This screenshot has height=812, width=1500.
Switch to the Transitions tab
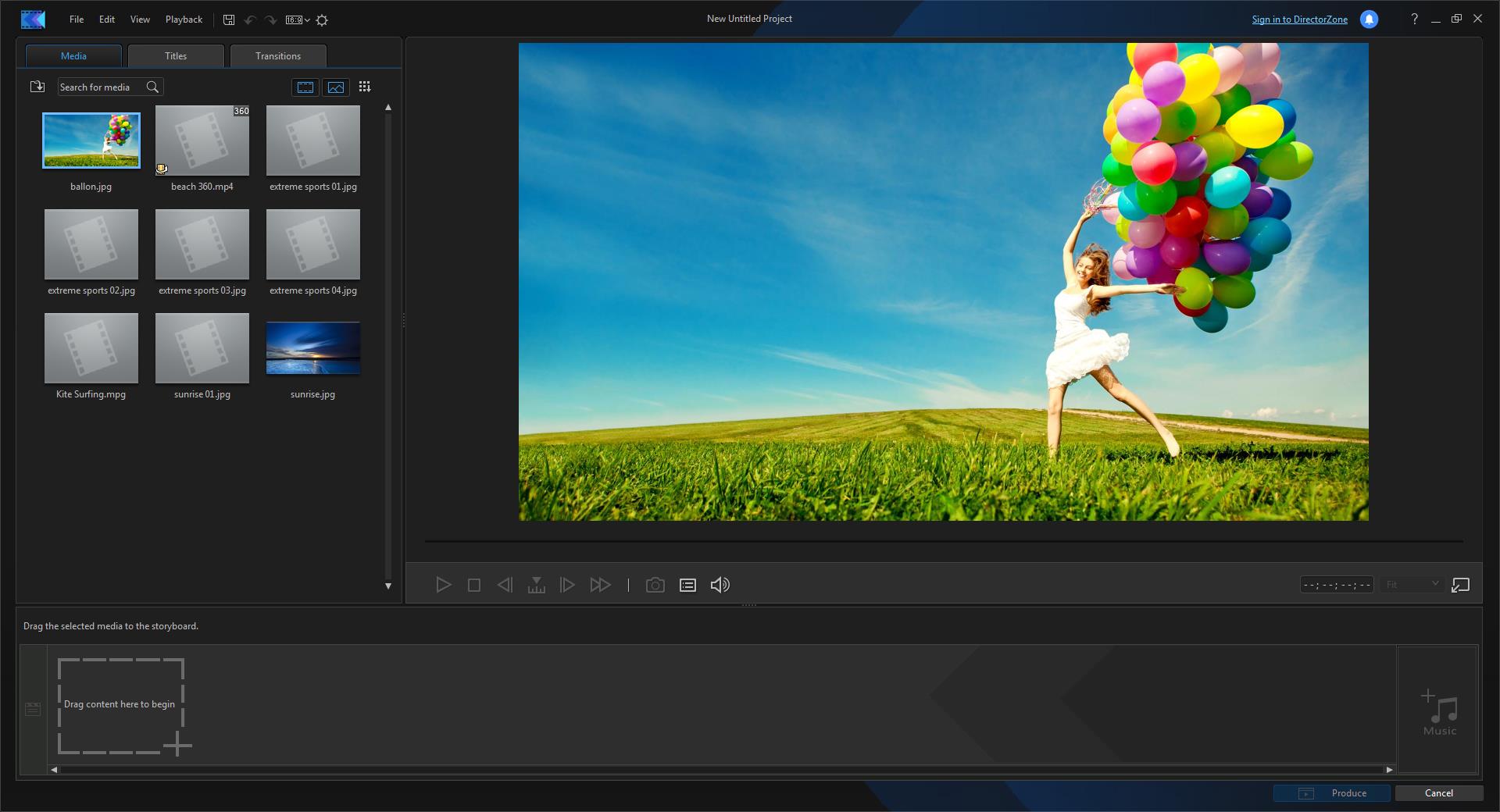(278, 56)
